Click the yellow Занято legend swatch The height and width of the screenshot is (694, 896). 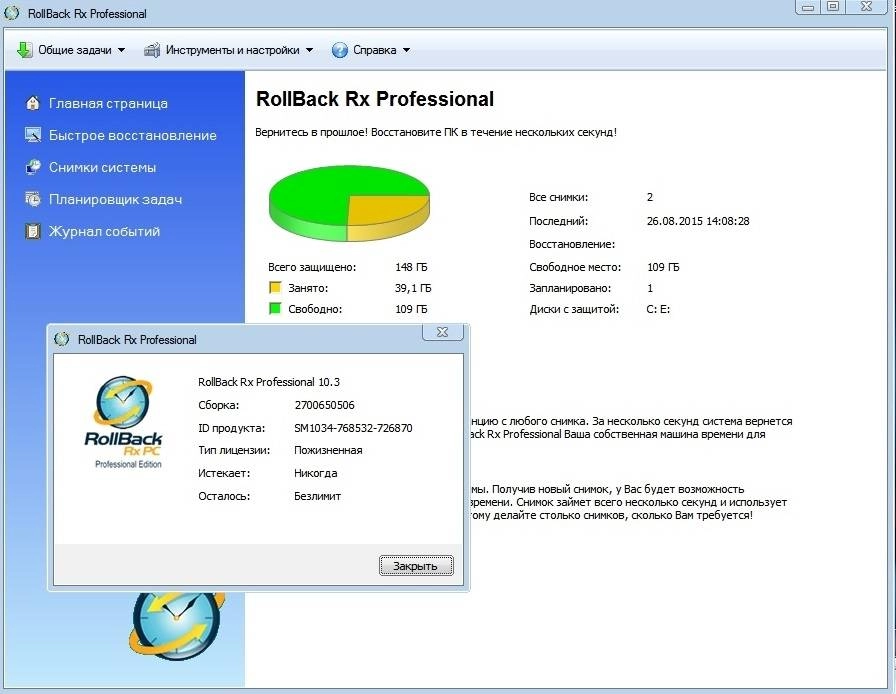point(275,288)
